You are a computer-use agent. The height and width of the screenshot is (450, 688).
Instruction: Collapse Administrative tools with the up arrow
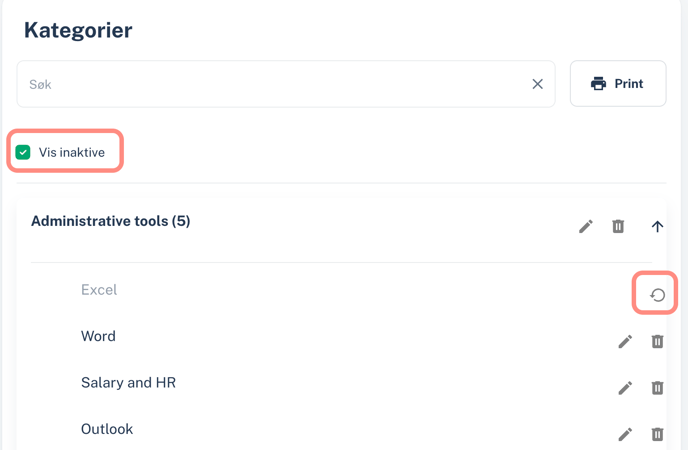coord(657,227)
